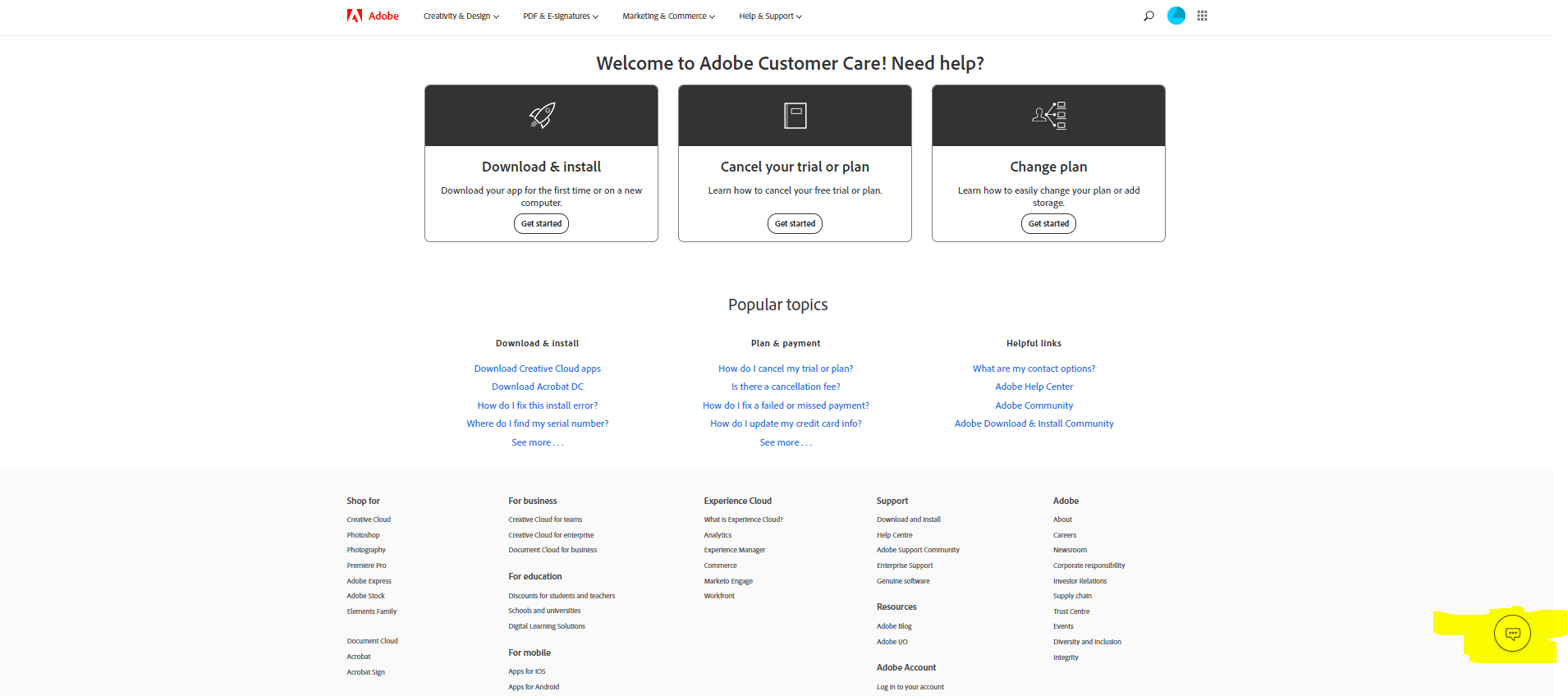The width and height of the screenshot is (1568, 696).
Task: Open Is there a cancellation fee? link
Action: point(786,387)
